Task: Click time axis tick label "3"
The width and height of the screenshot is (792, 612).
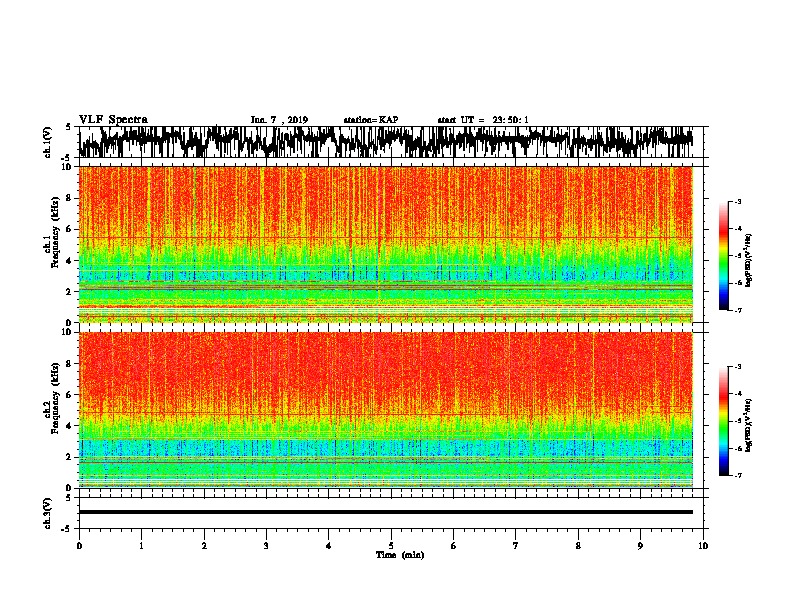Action: (266, 546)
